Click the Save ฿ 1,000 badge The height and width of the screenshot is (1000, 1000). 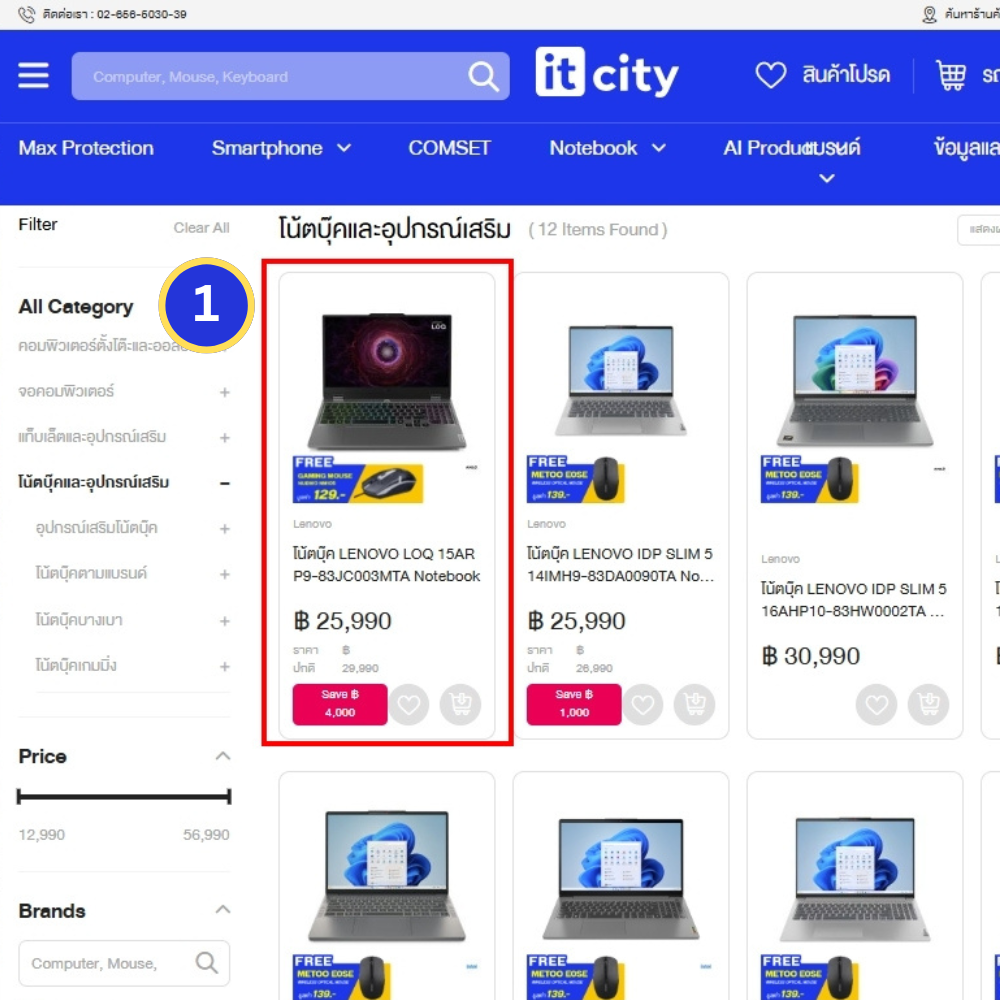coord(574,704)
